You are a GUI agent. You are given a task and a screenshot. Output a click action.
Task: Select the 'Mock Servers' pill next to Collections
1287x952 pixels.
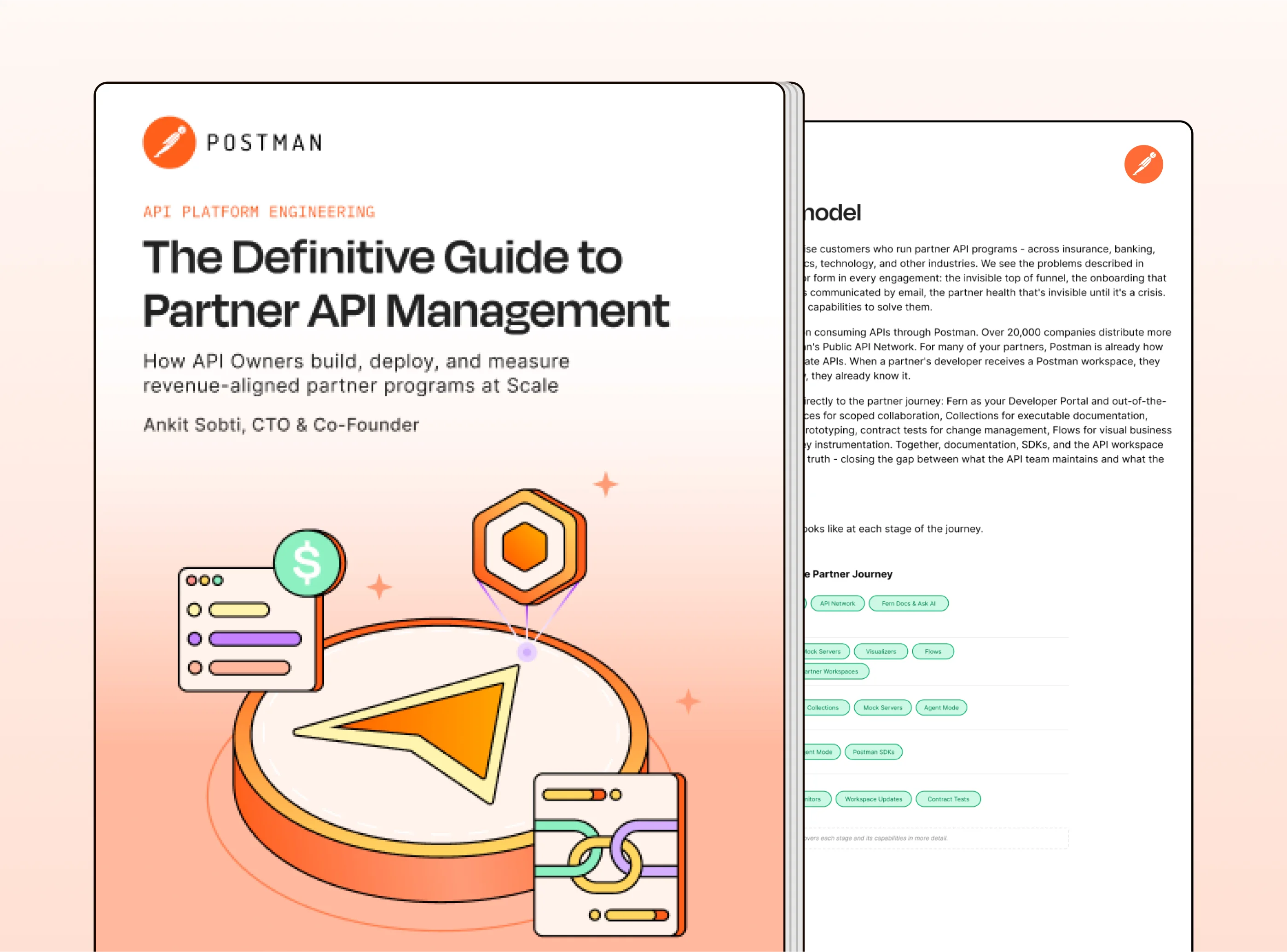882,708
